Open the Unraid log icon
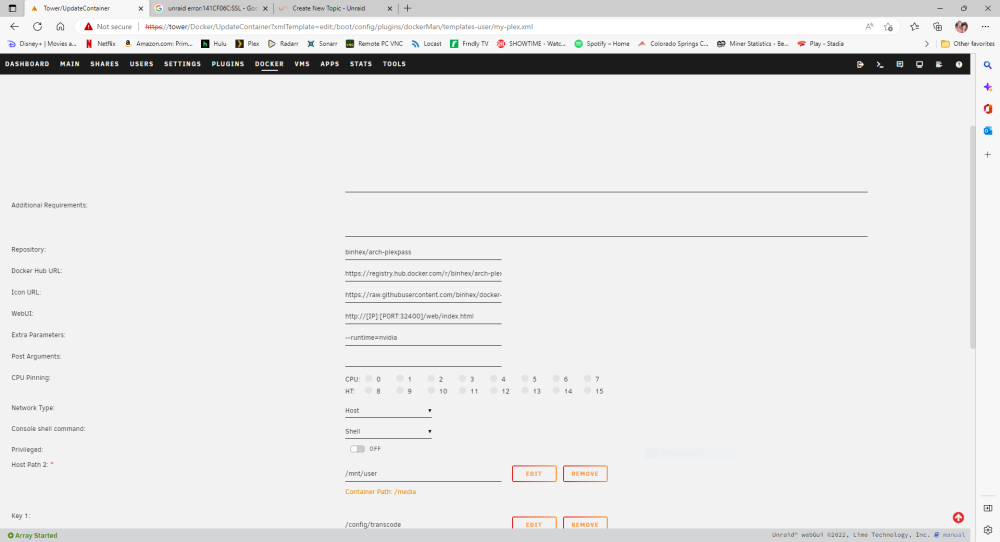 939,64
